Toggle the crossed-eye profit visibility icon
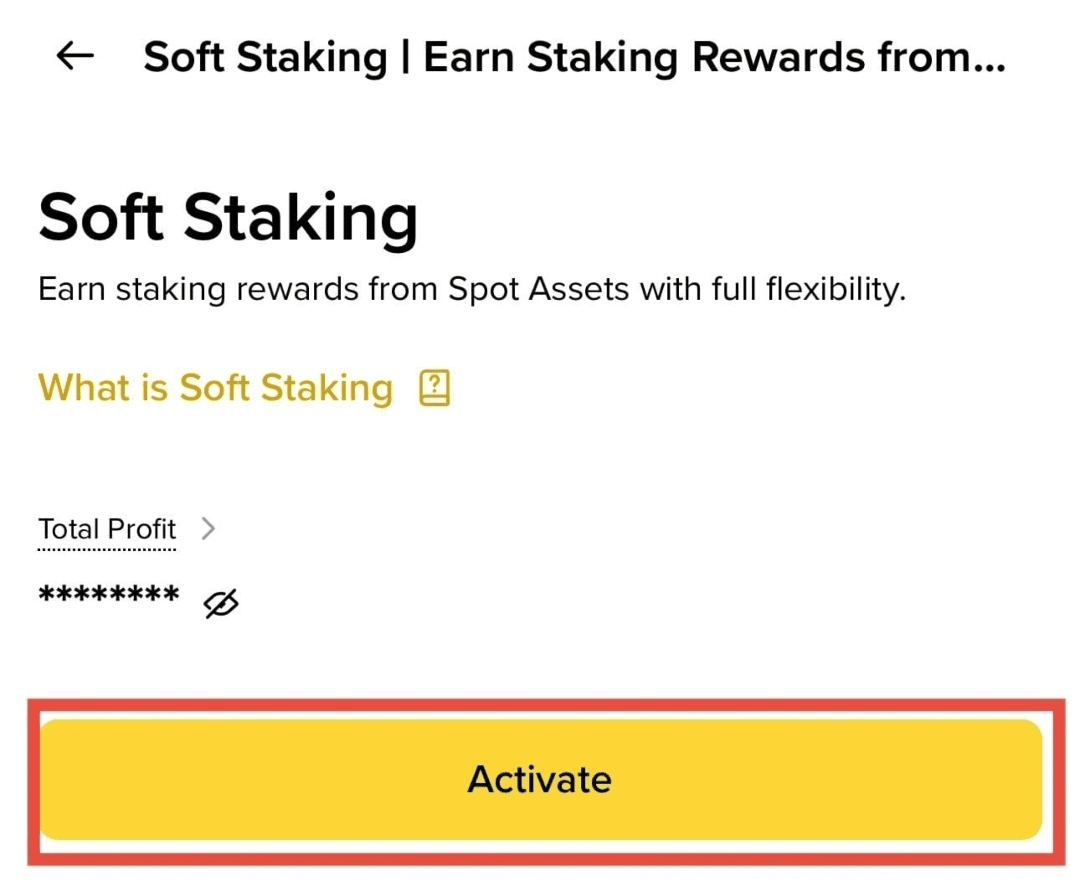Viewport: 1080px width, 890px height. (x=220, y=603)
